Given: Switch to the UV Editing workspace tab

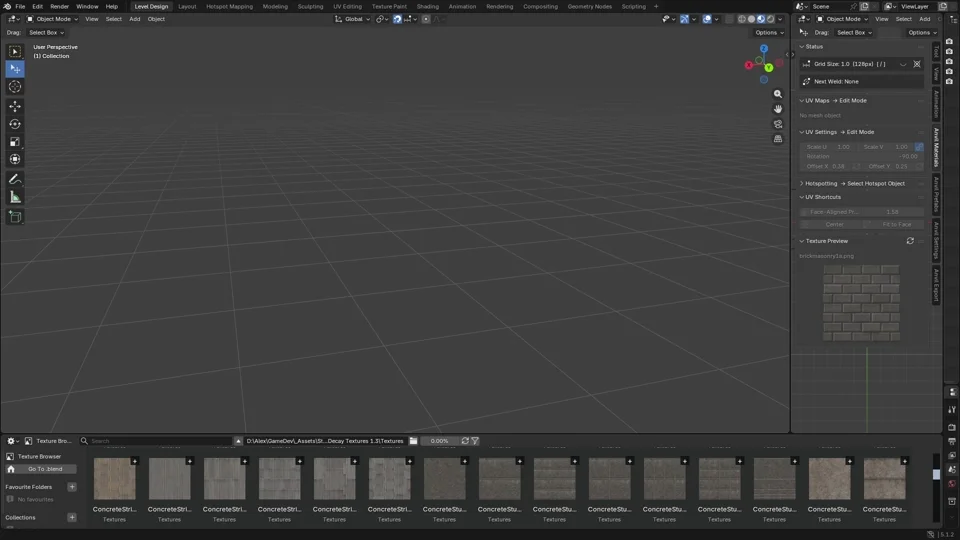Looking at the screenshot, I should pyautogui.click(x=347, y=6).
